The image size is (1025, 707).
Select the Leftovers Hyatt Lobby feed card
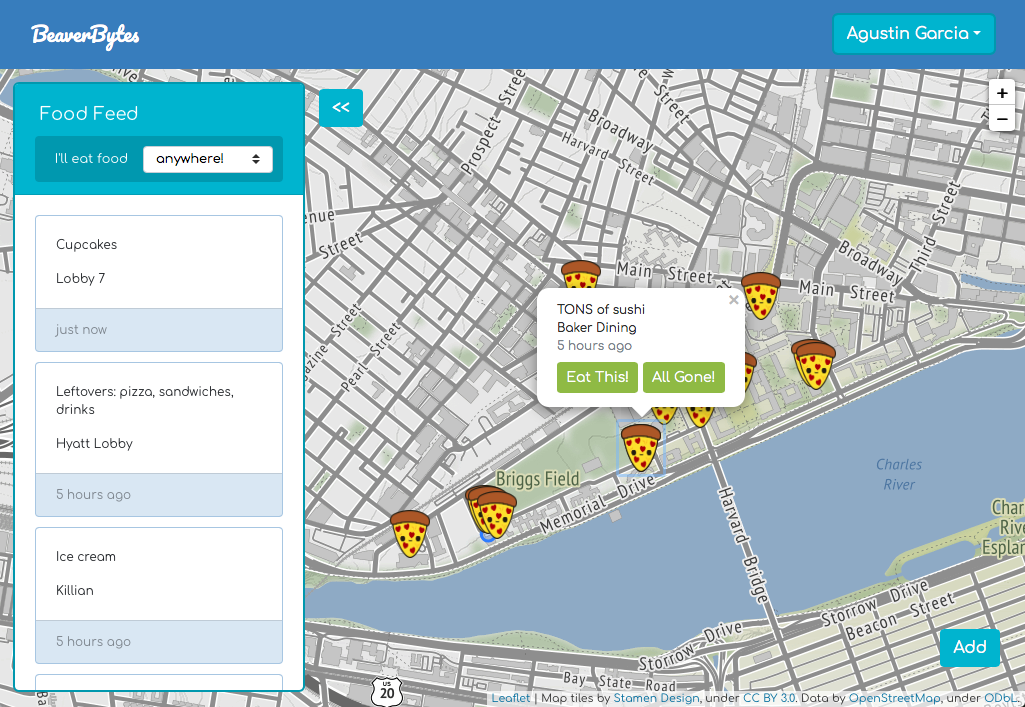pyautogui.click(x=159, y=439)
